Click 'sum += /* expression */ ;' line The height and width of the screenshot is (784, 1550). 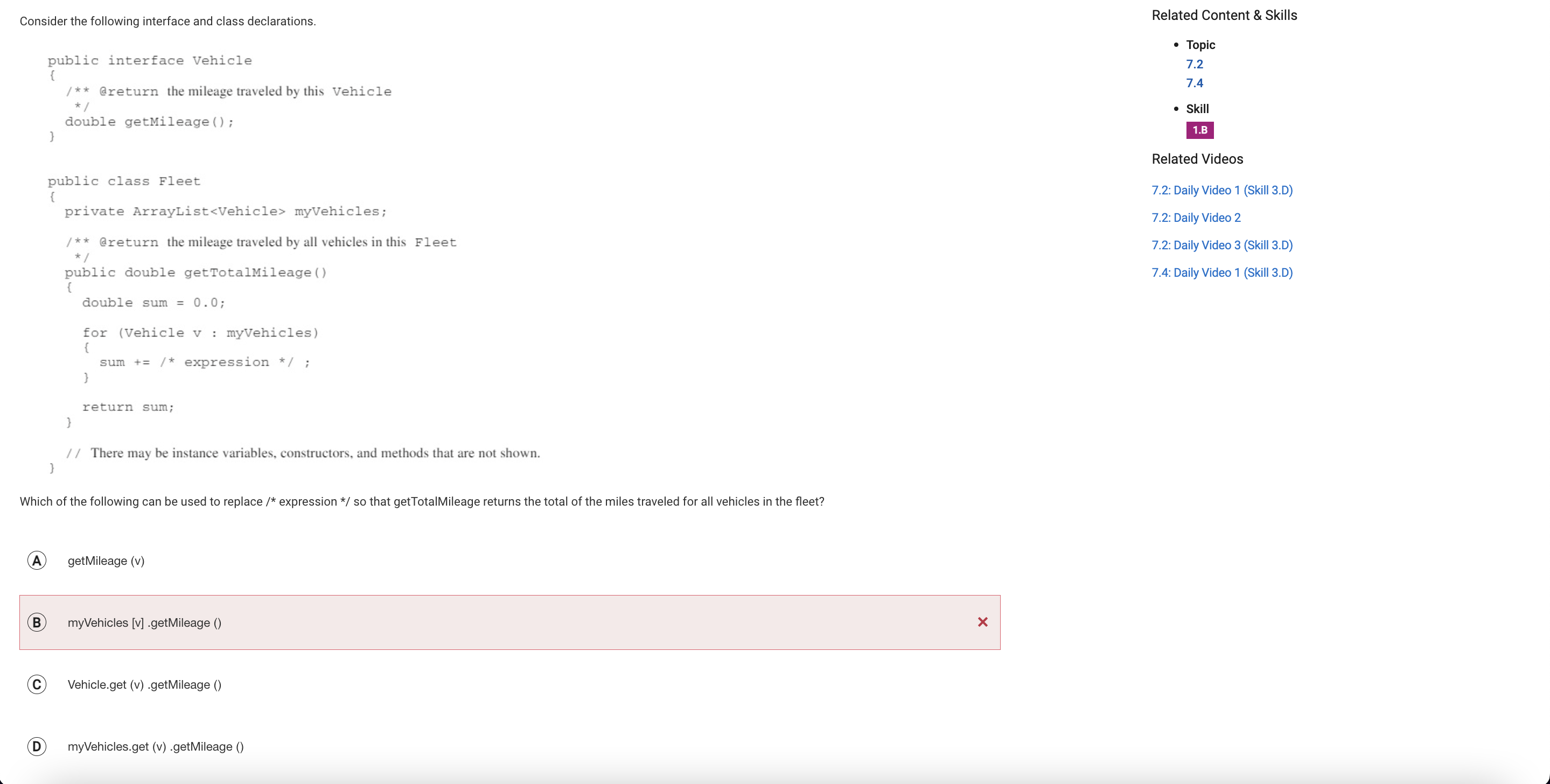[x=205, y=362]
